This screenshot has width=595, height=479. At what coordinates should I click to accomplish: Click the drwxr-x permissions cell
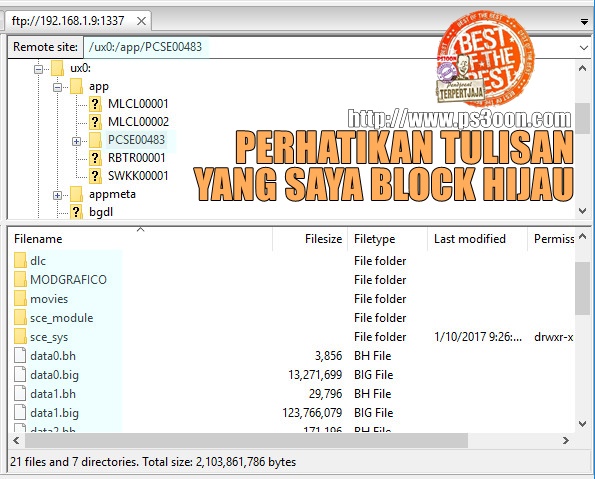coord(553,337)
